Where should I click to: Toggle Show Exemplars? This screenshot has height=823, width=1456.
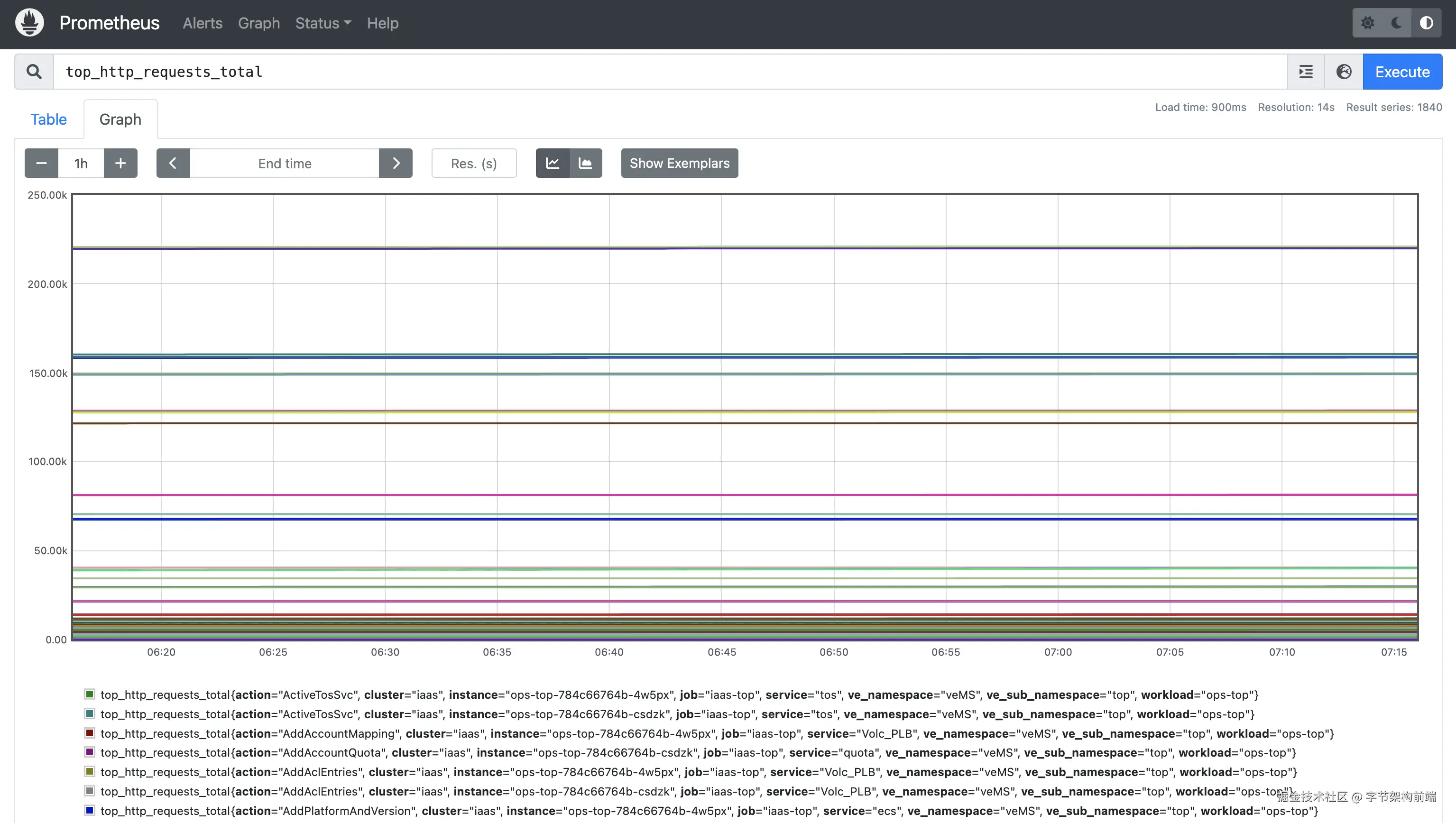click(x=679, y=164)
